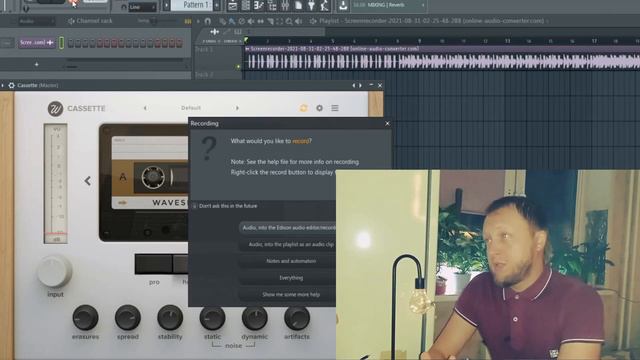Click the orange record link in dialog question
Image resolution: width=640 pixels, height=360 pixels.
(301, 141)
